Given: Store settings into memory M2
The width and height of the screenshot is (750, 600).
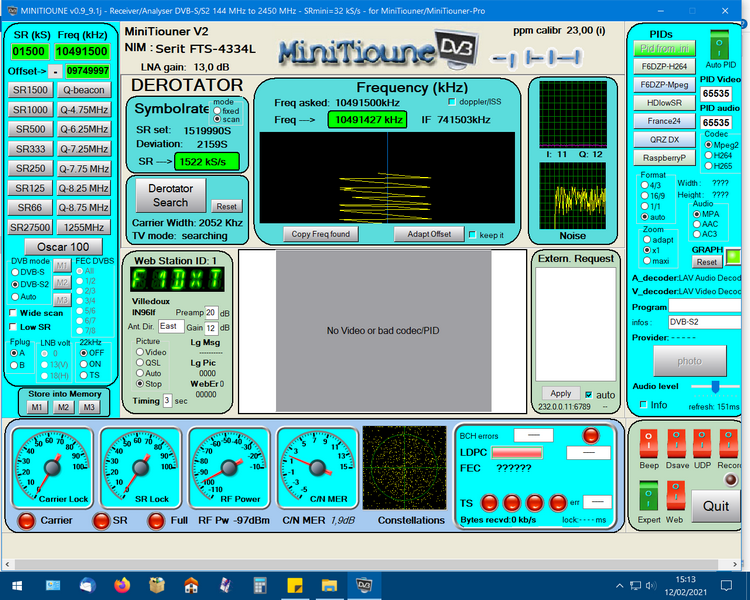Looking at the screenshot, I should point(63,407).
